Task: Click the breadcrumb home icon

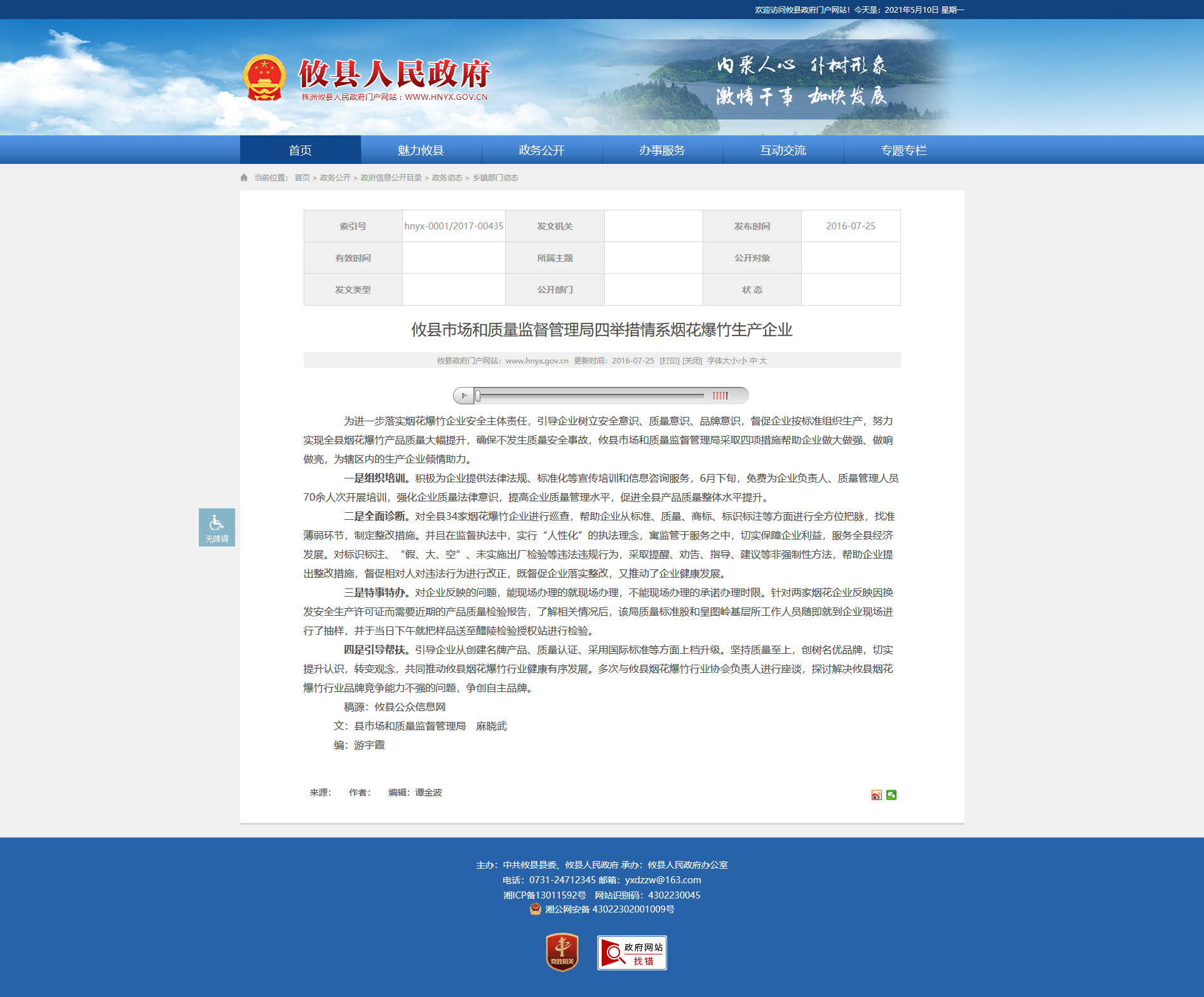Action: (244, 178)
